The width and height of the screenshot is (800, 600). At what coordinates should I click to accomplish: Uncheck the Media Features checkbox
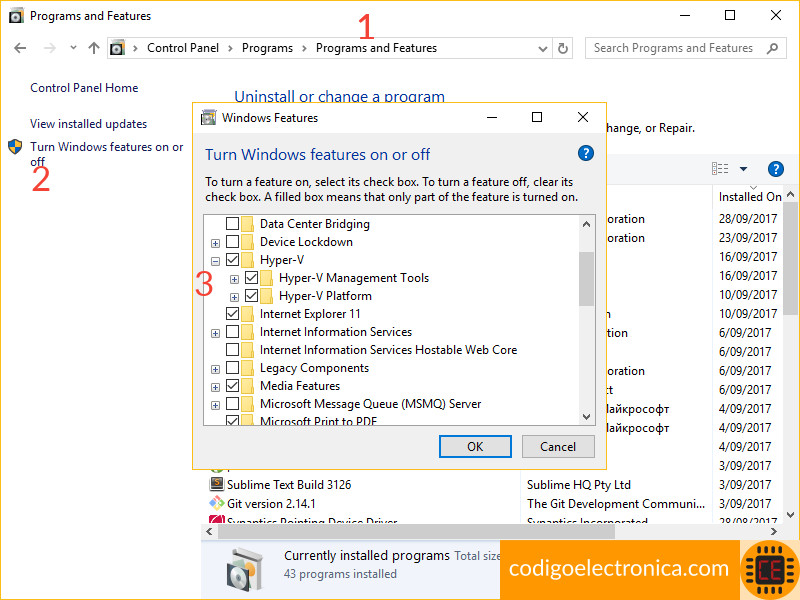[232, 386]
